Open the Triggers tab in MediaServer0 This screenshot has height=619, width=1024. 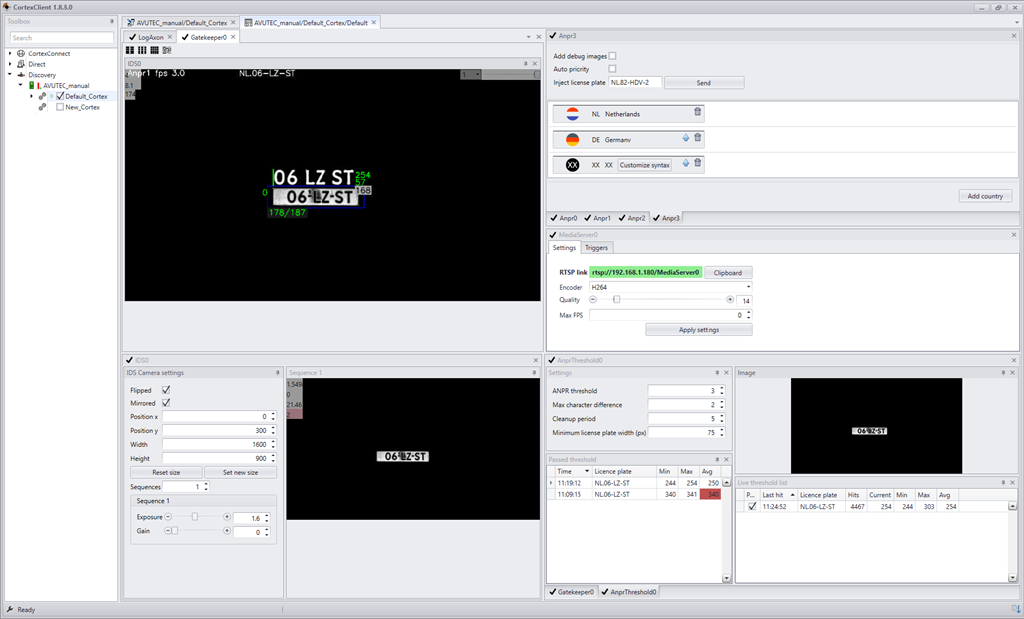click(x=596, y=247)
